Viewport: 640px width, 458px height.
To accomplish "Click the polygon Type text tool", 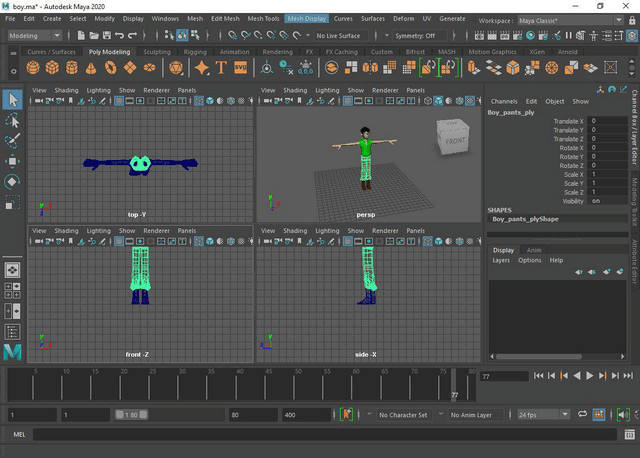I will [222, 68].
